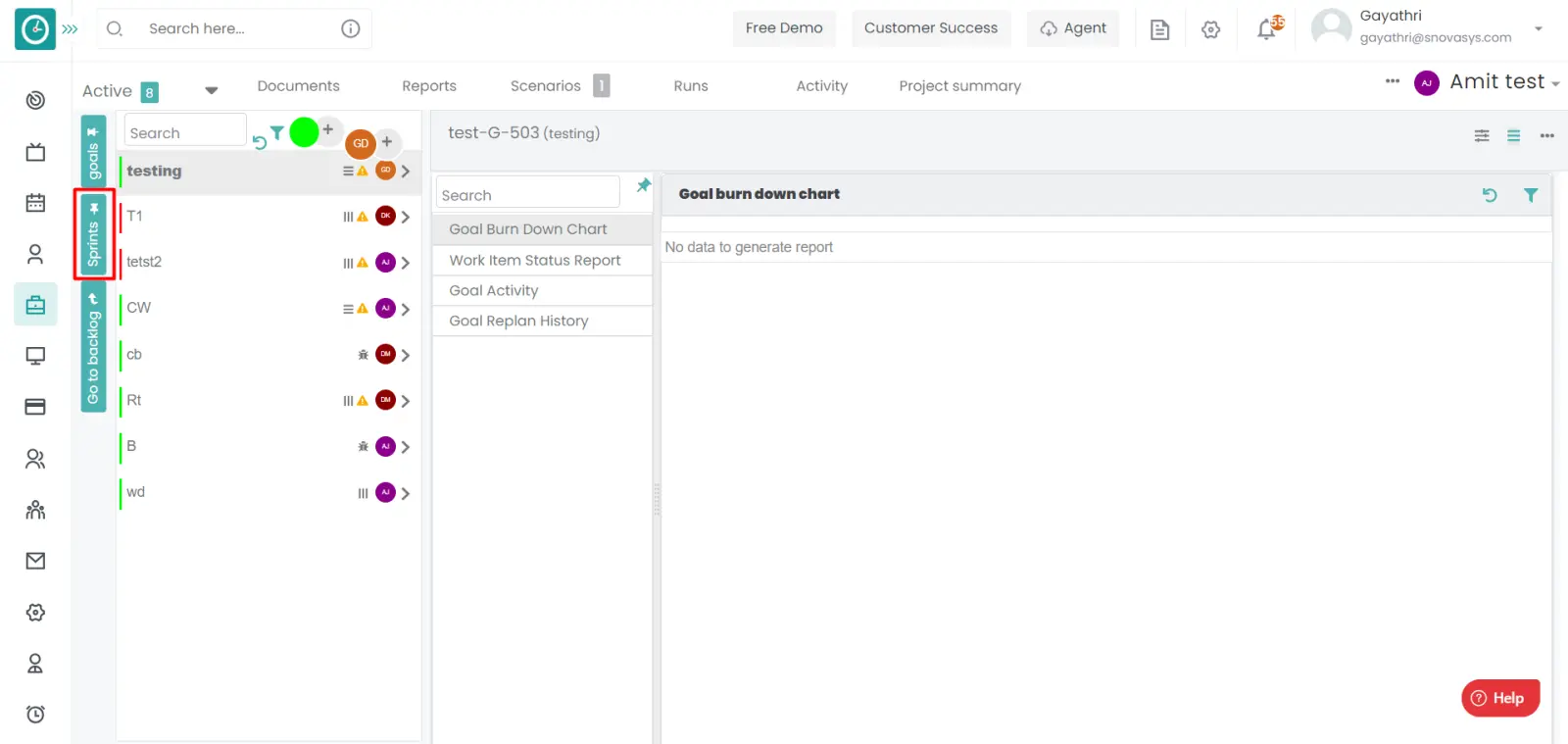Switch to the Documents tab

pyautogui.click(x=298, y=86)
